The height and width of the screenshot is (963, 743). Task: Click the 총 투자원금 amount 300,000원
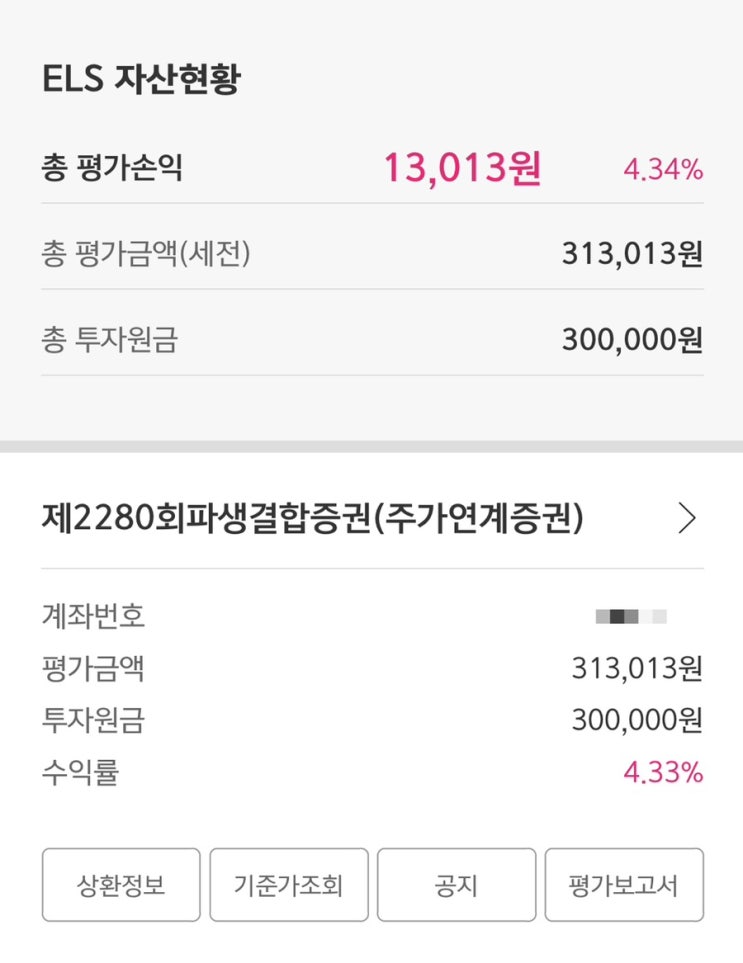pos(632,340)
